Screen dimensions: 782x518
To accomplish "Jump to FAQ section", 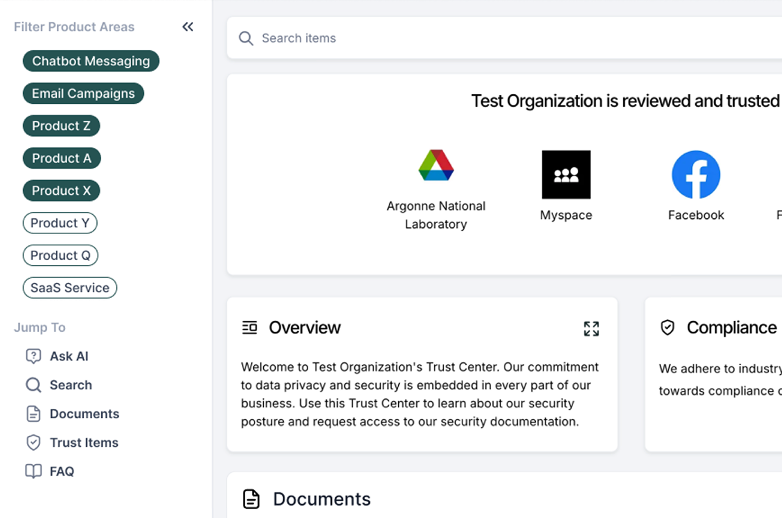I will (x=62, y=471).
